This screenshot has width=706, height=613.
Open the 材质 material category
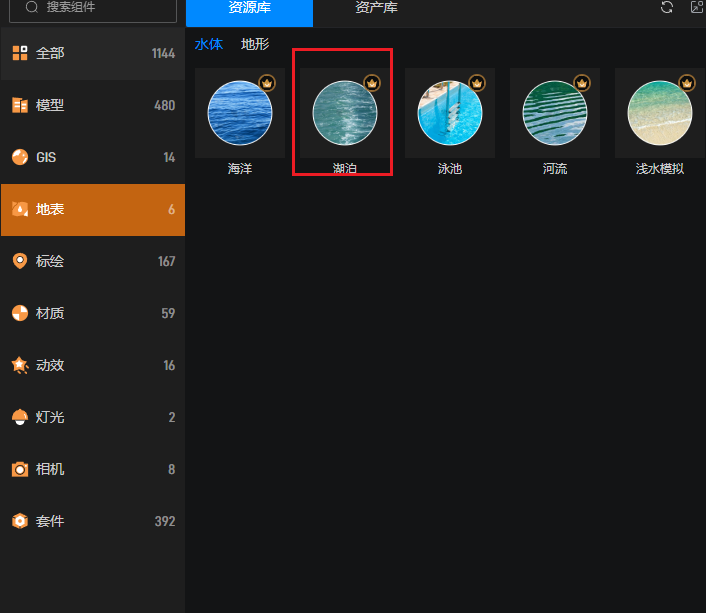click(92, 313)
